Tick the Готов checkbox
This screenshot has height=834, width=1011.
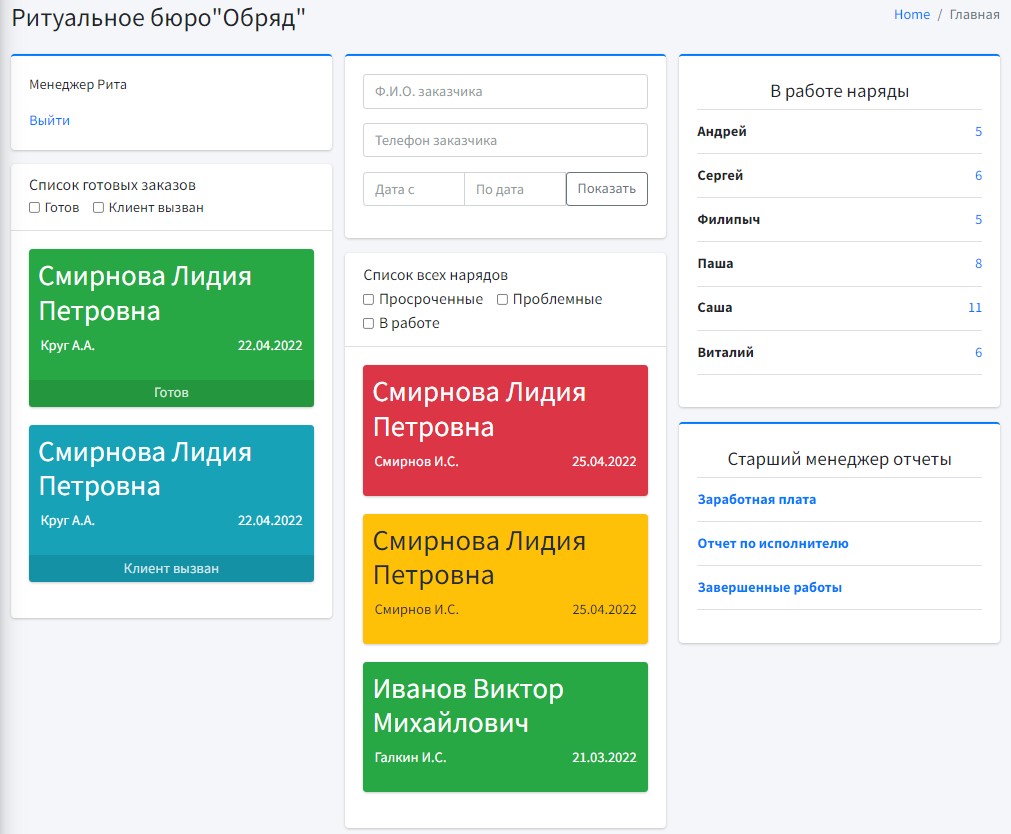(35, 208)
